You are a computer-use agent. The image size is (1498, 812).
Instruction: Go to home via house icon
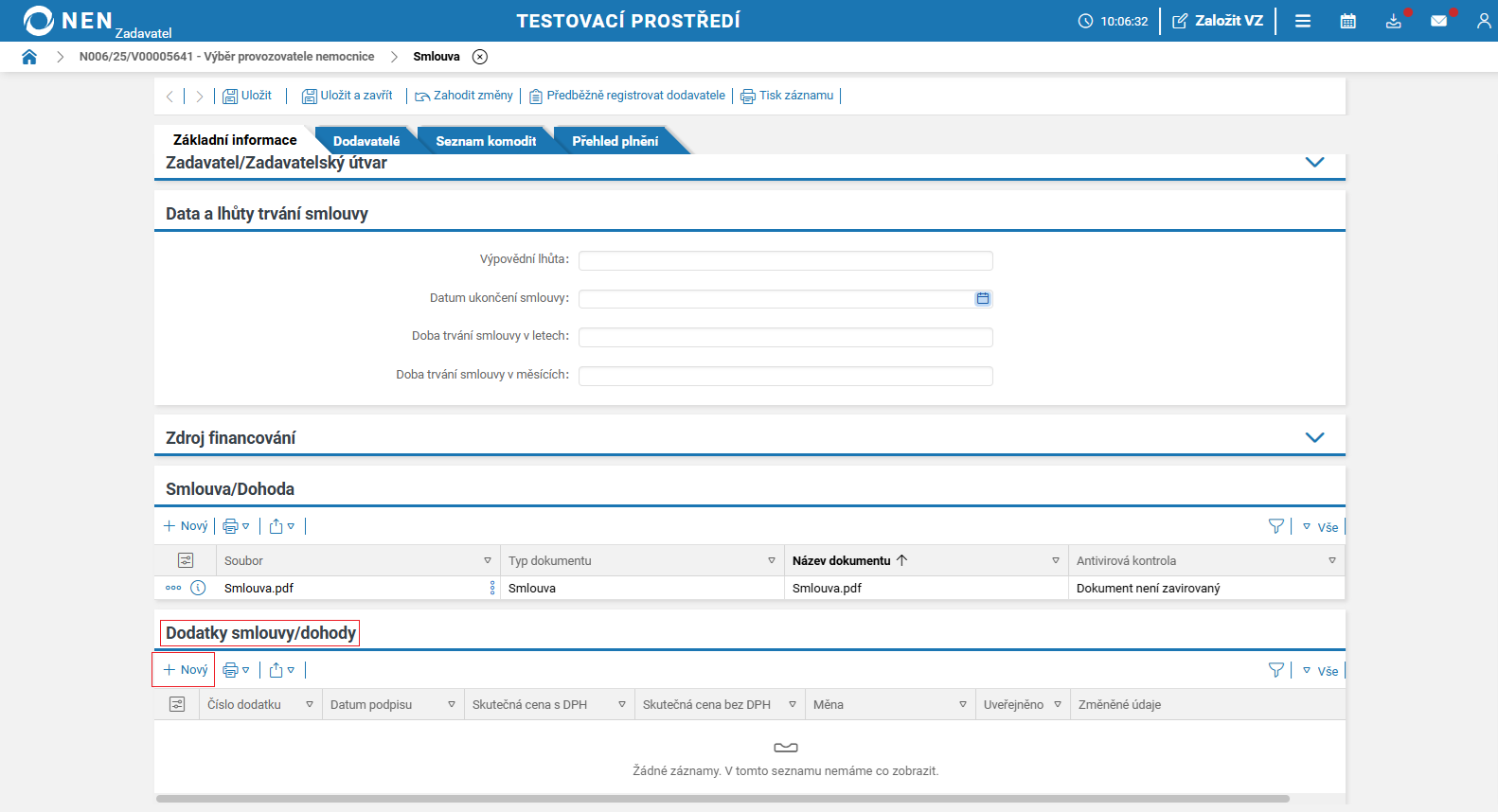29,57
